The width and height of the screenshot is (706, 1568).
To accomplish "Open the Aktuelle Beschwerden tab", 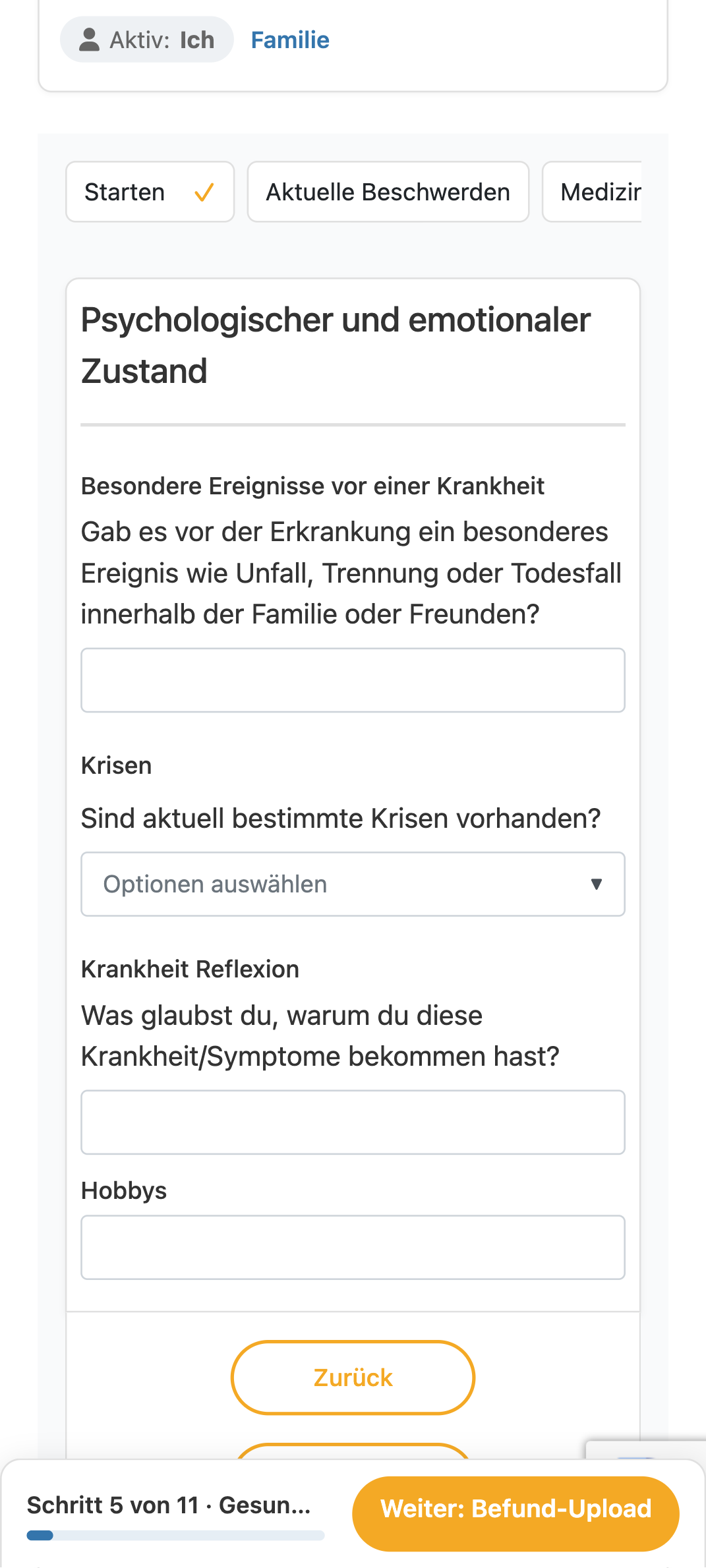I will tap(388, 192).
